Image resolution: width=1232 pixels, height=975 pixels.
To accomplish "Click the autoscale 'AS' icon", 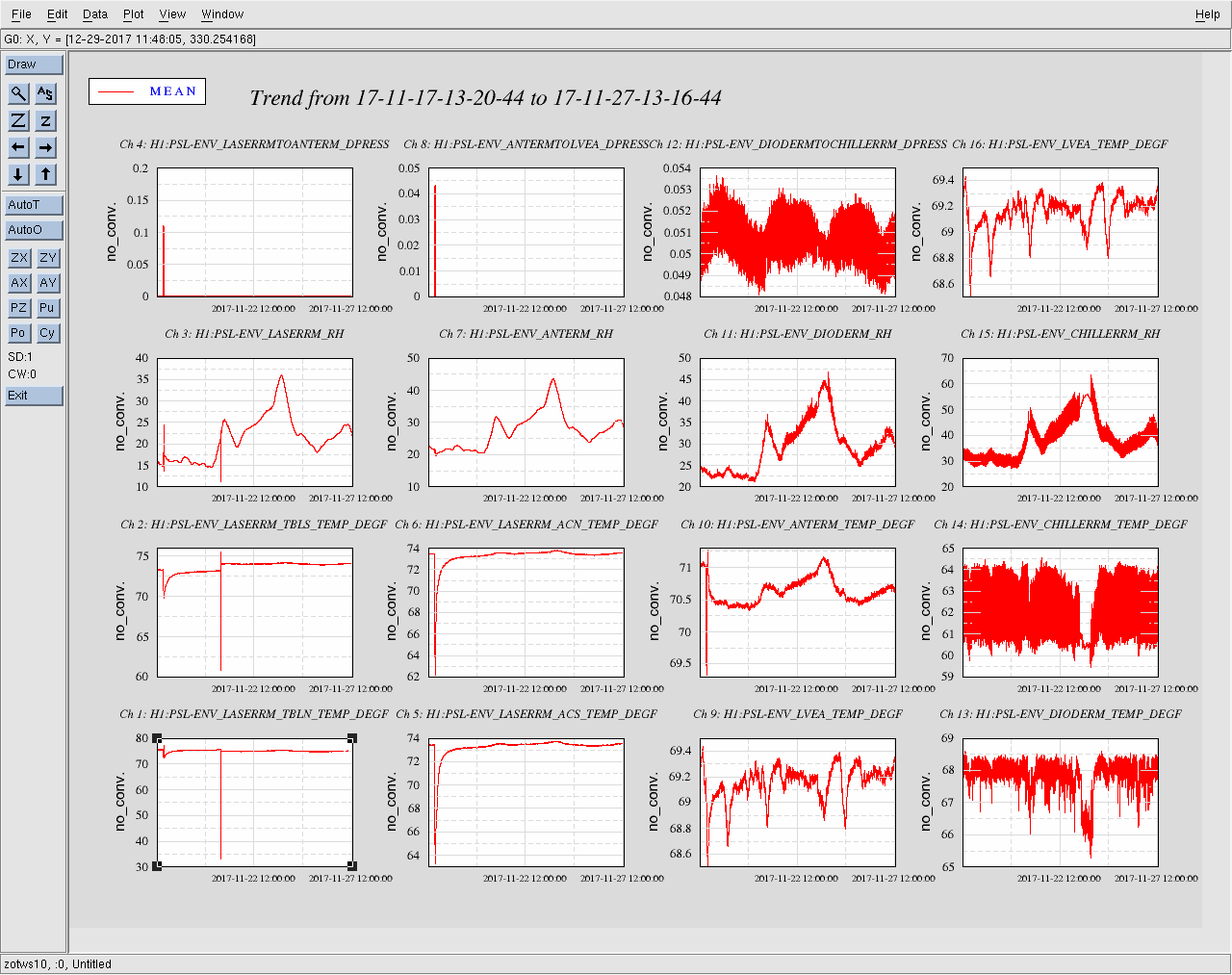I will (45, 93).
